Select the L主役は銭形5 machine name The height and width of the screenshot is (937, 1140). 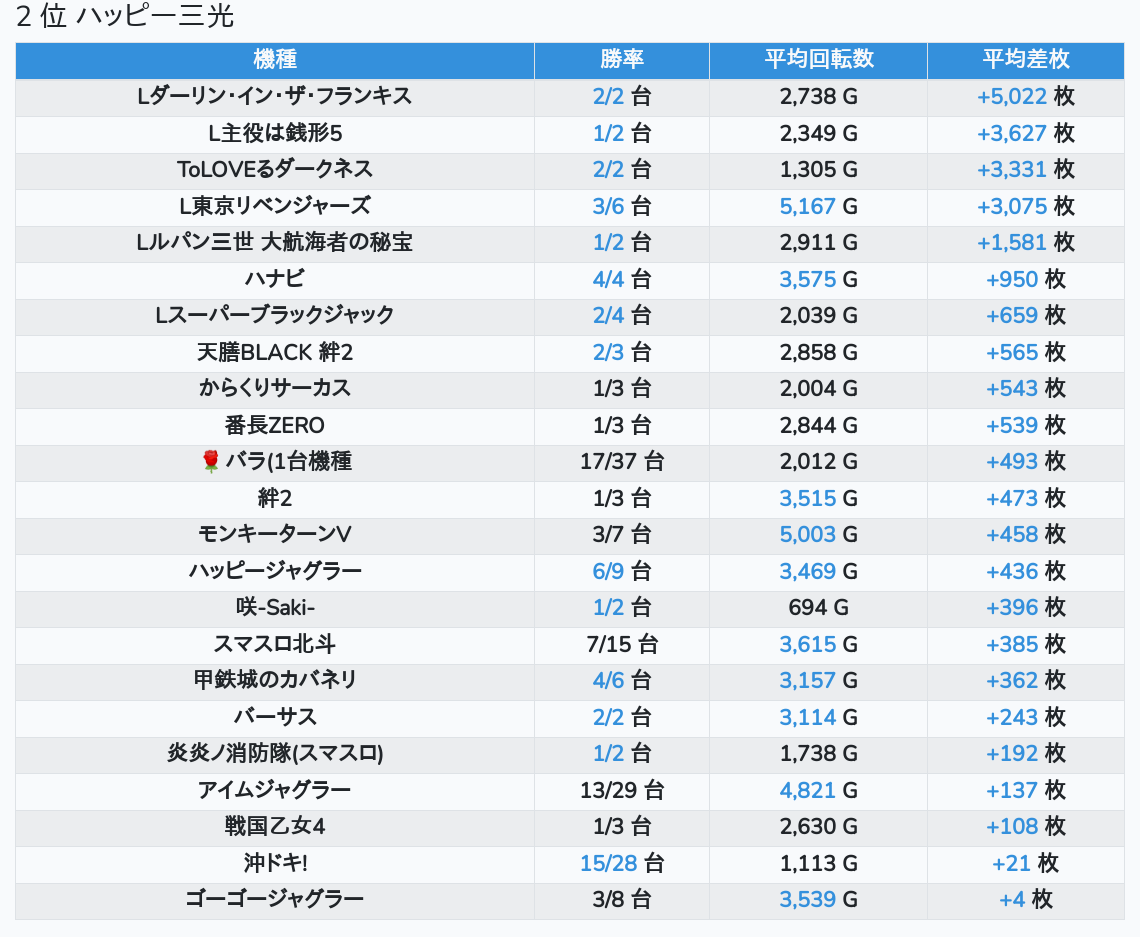coord(275,133)
